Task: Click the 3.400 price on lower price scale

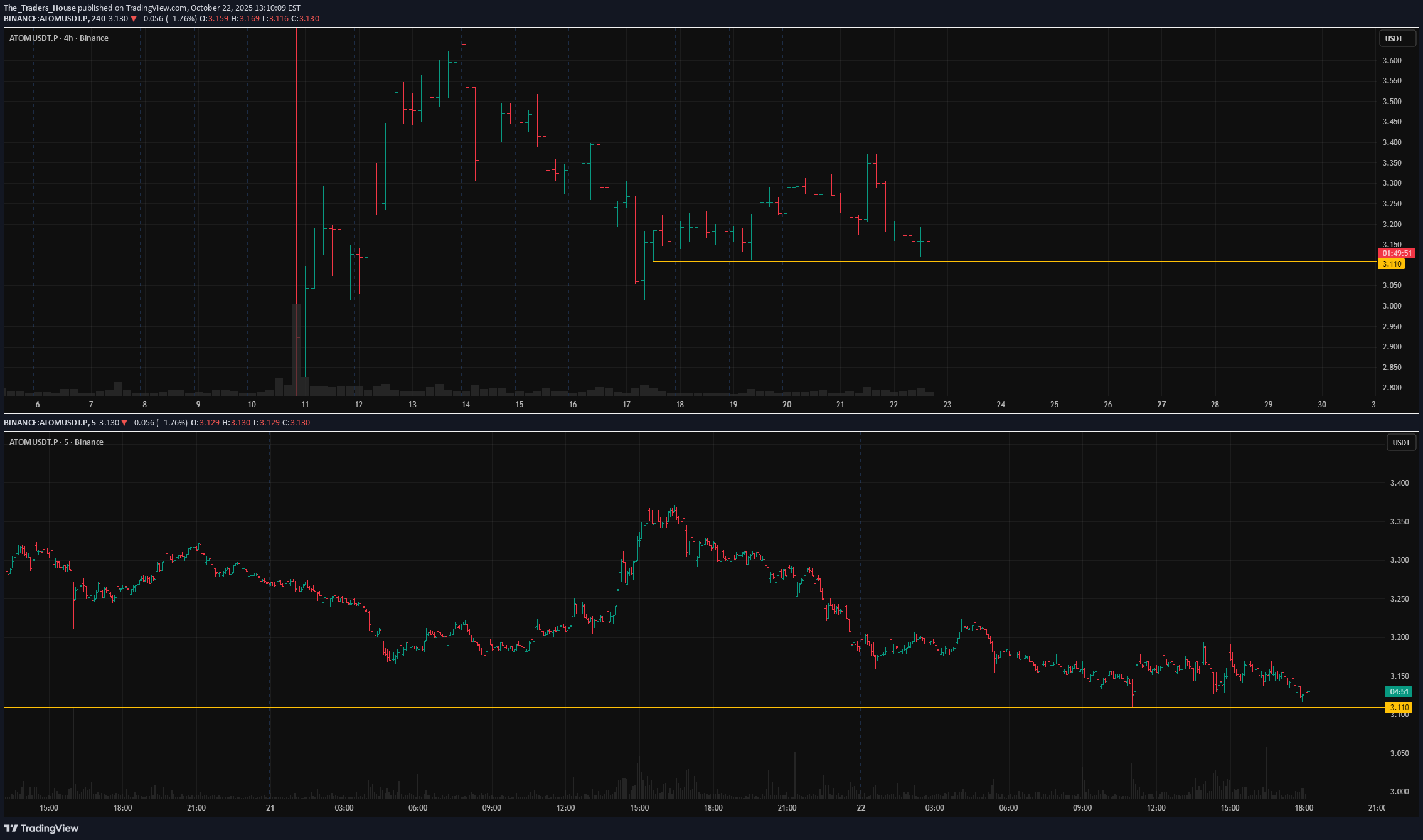Action: tap(1399, 483)
